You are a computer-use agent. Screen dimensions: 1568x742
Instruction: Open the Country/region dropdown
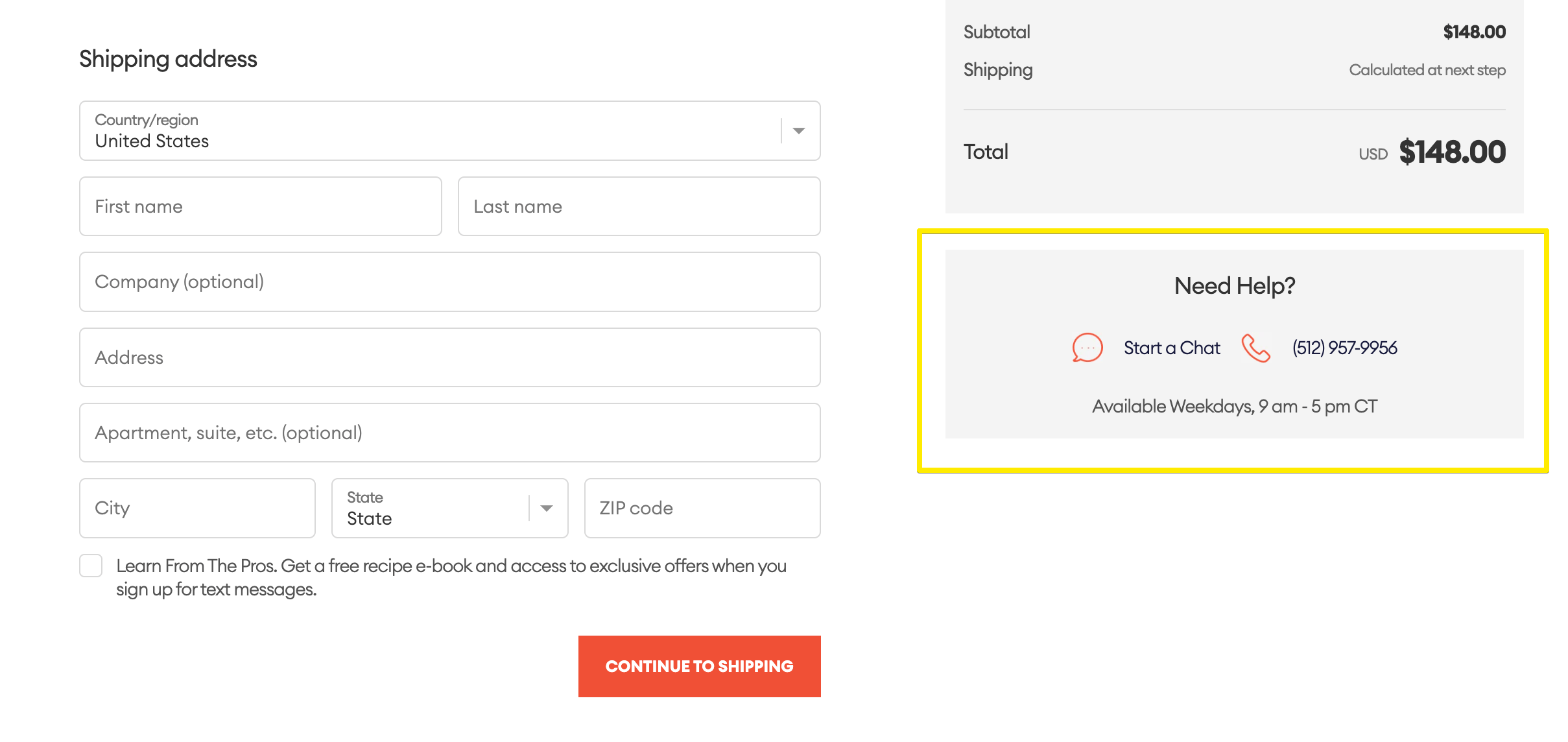(x=428, y=131)
